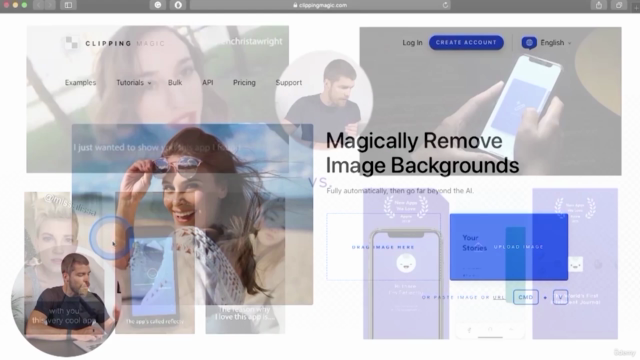Click the Drag Image Here drop zone

[x=383, y=247]
